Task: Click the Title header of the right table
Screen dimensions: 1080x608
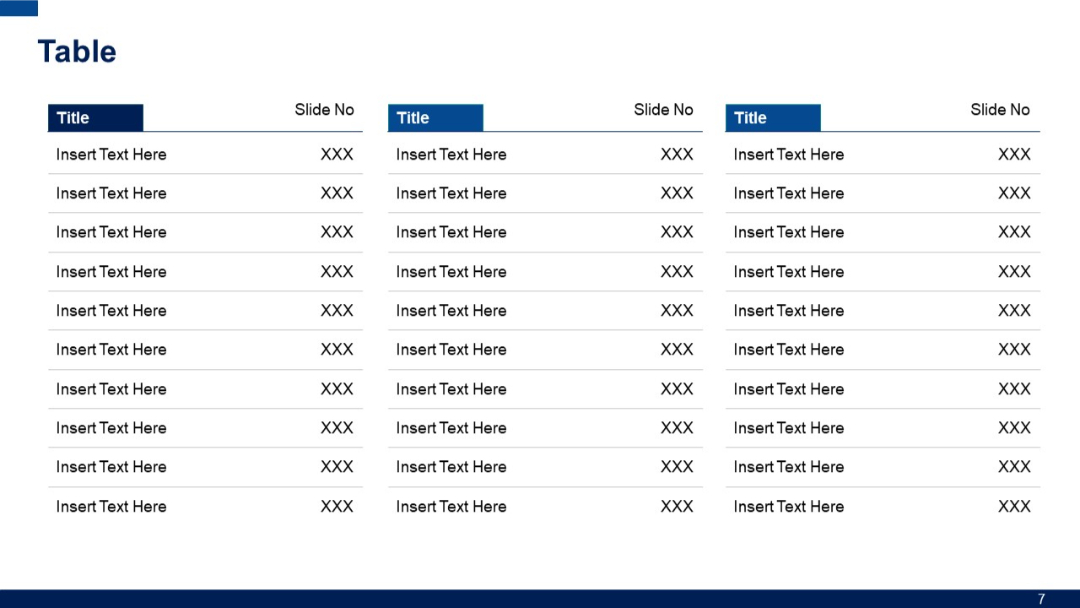Action: coord(773,118)
